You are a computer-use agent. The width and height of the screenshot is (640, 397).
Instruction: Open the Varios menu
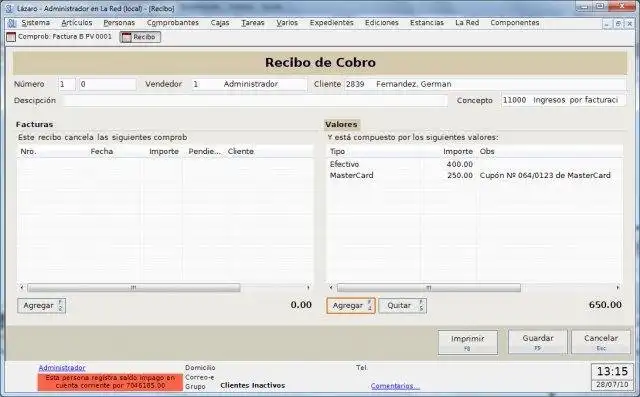287,23
